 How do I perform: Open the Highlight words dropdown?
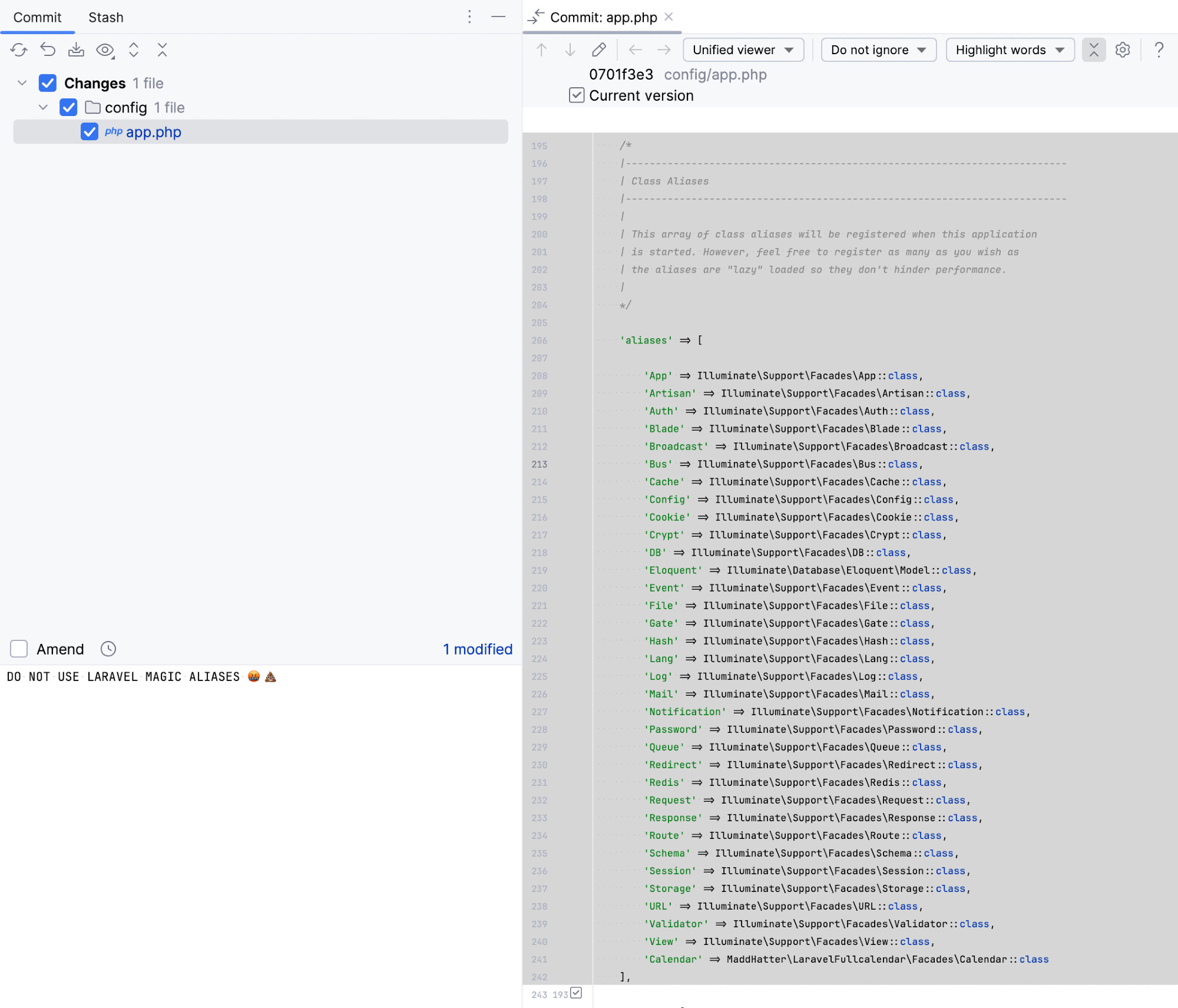pyautogui.click(x=1010, y=50)
